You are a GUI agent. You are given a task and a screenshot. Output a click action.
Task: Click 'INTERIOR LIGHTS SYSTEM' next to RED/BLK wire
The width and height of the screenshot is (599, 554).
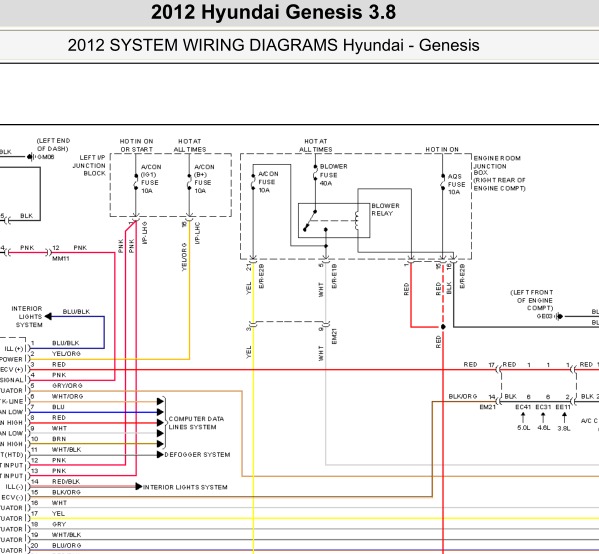tap(185, 487)
